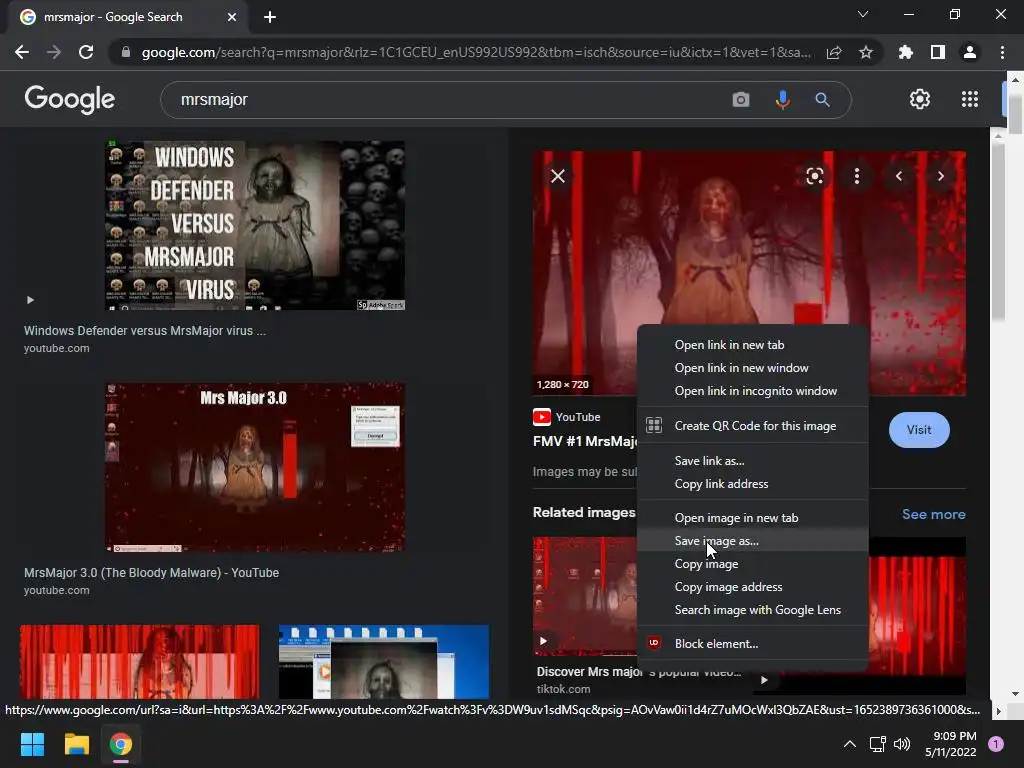This screenshot has height=768, width=1024.
Task: Open the tiktok.com related image thumbnail
Action: click(x=584, y=596)
